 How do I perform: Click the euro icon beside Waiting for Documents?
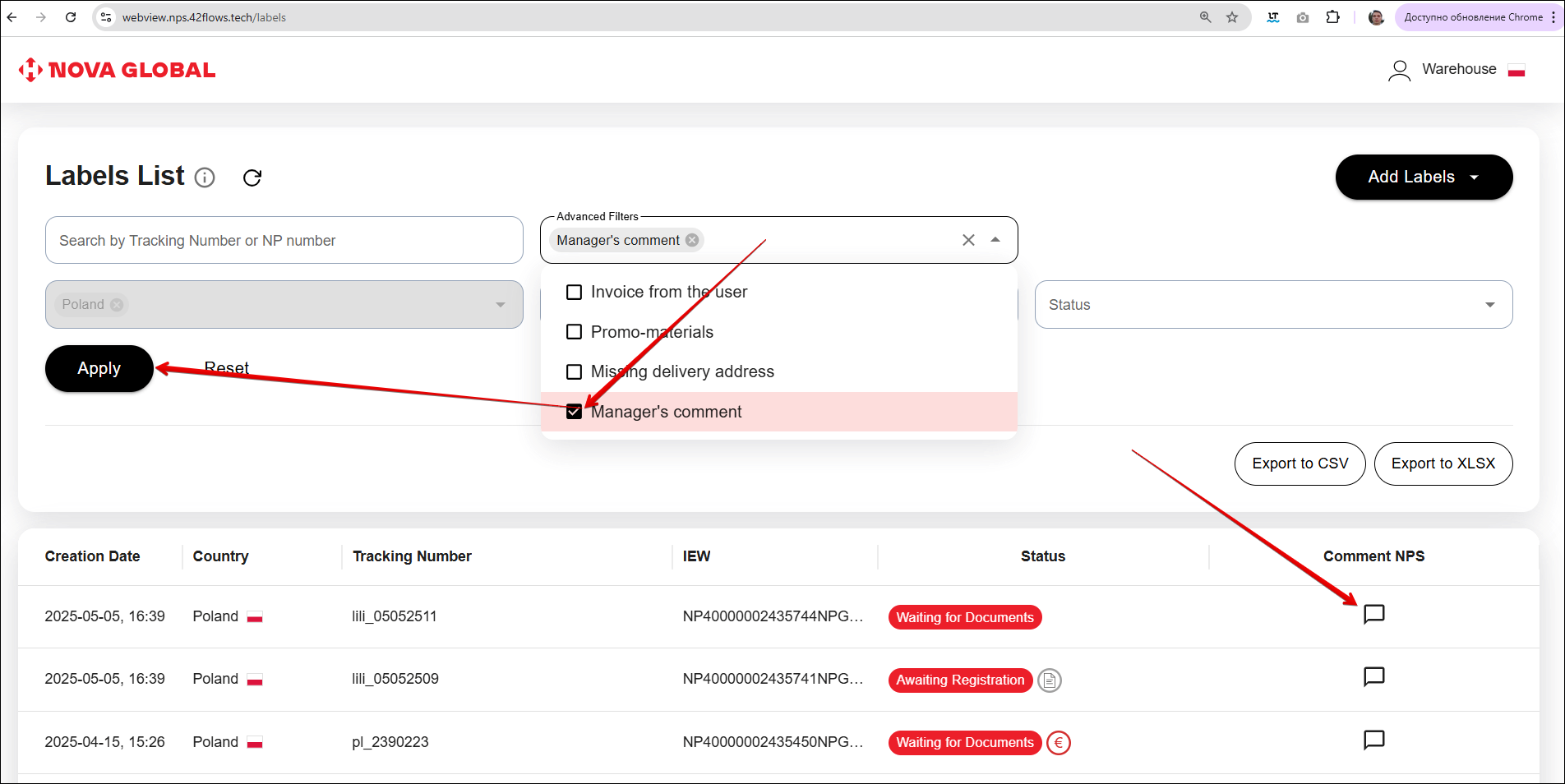[x=1059, y=743]
